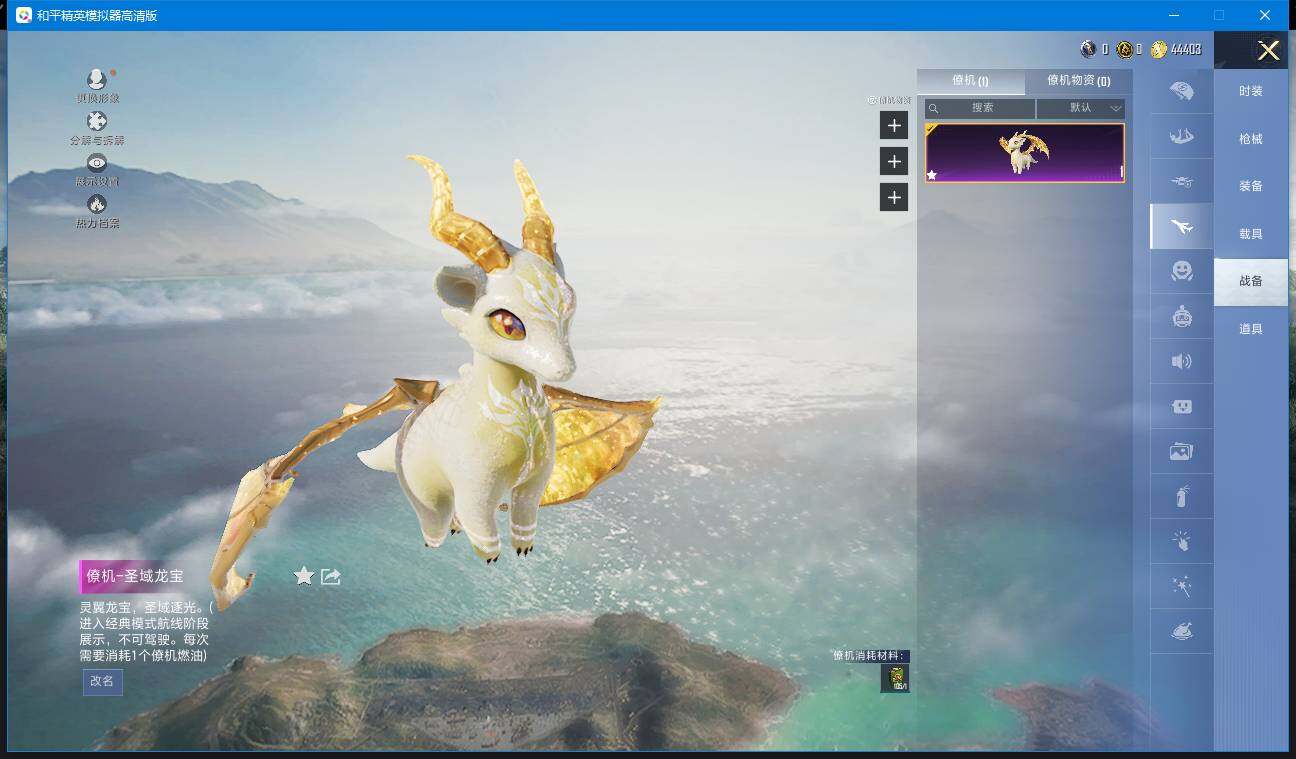Screen dimensions: 1296x759
Task: Open the finger-snap gesture category icon
Action: coord(1181,541)
